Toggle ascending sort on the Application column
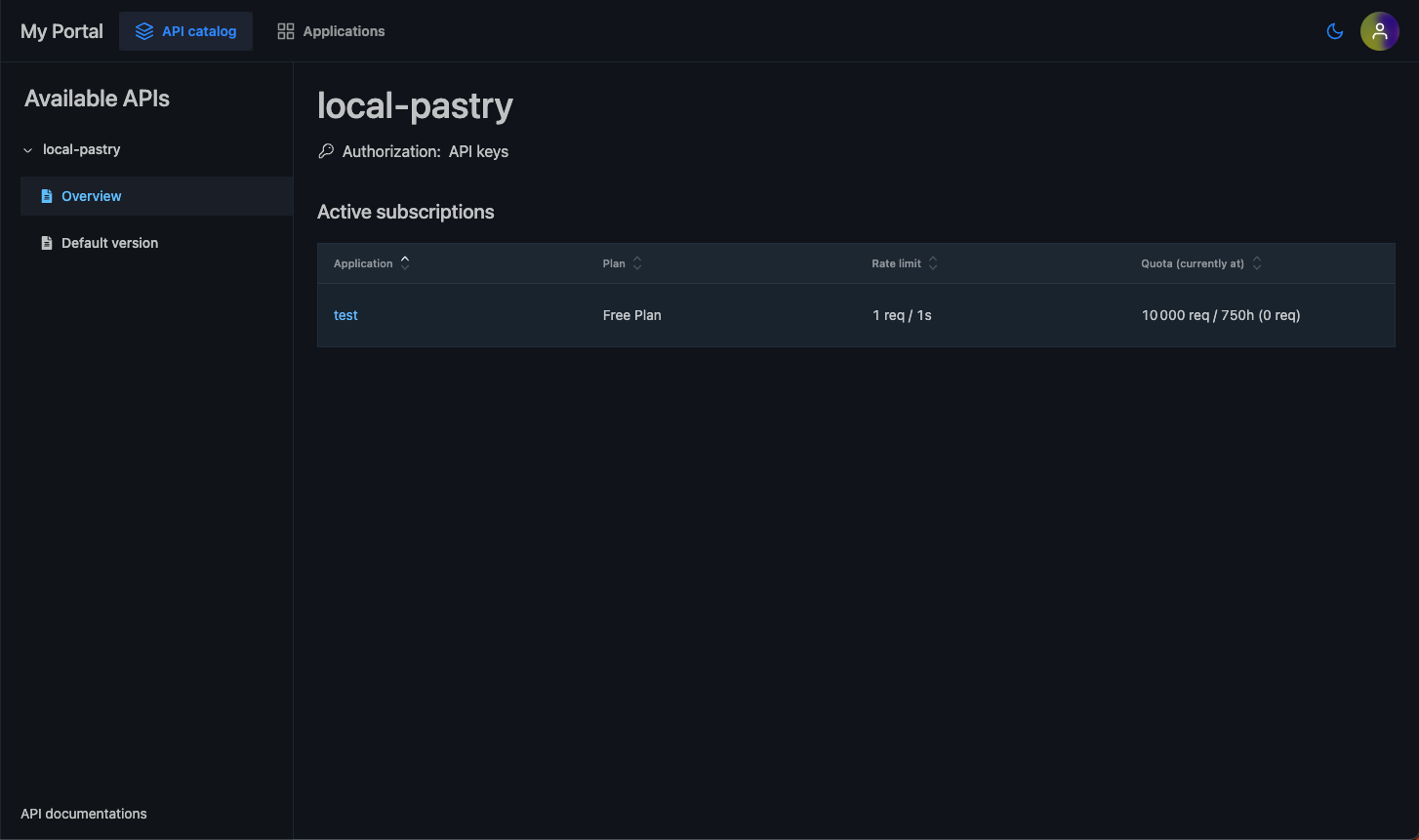Viewport: 1419px width, 840px height. [405, 262]
